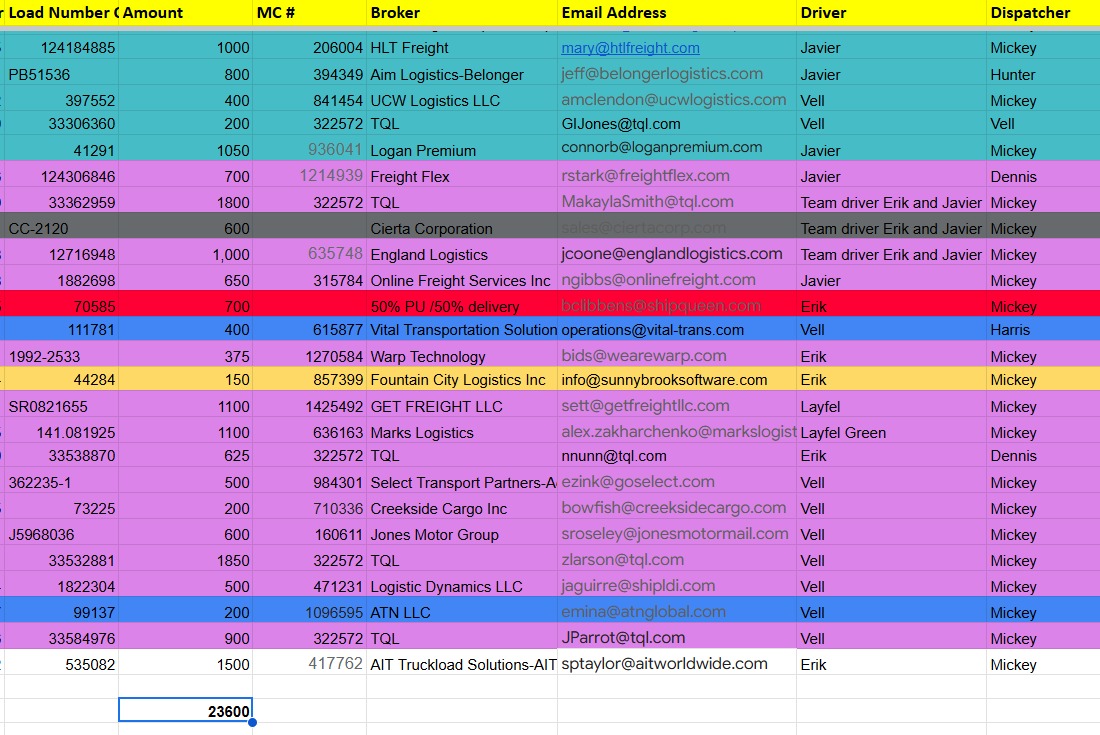Select the Logistic Dynamics LLC cell
Image resolution: width=1100 pixels, height=735 pixels.
(462, 586)
